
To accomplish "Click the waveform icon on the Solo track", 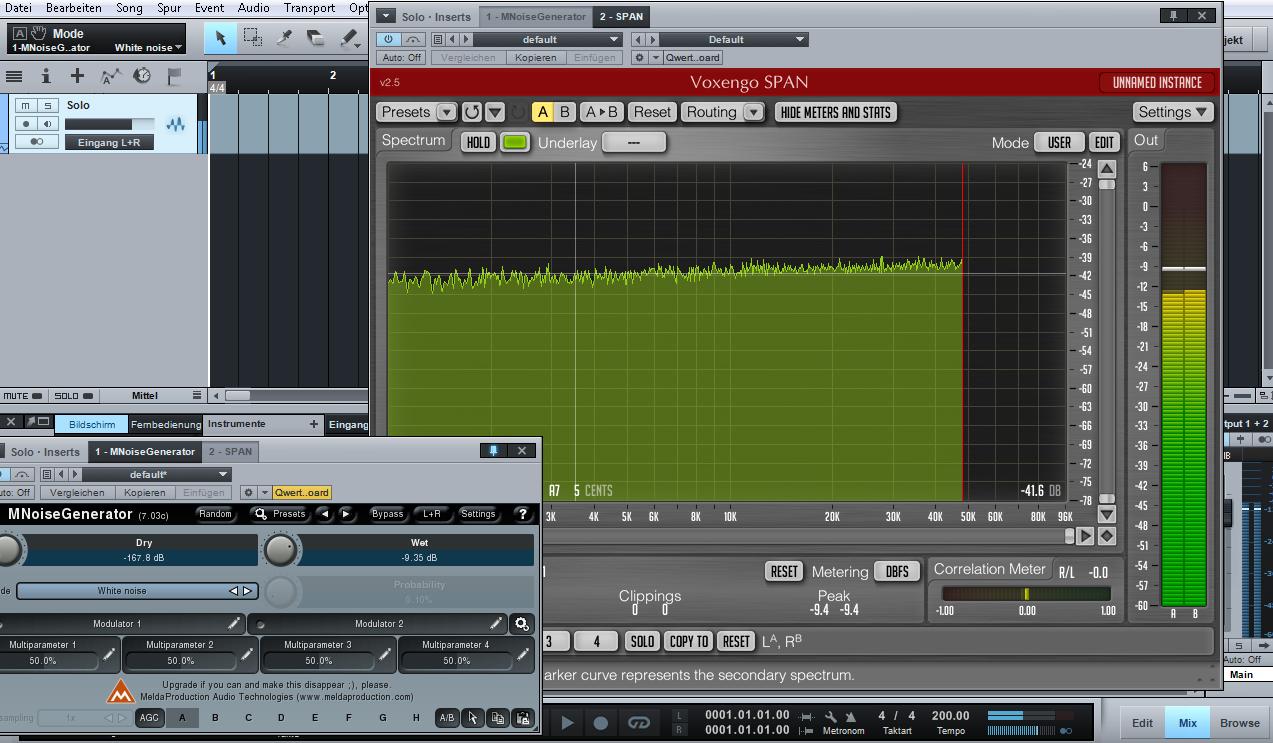I will coord(176,125).
